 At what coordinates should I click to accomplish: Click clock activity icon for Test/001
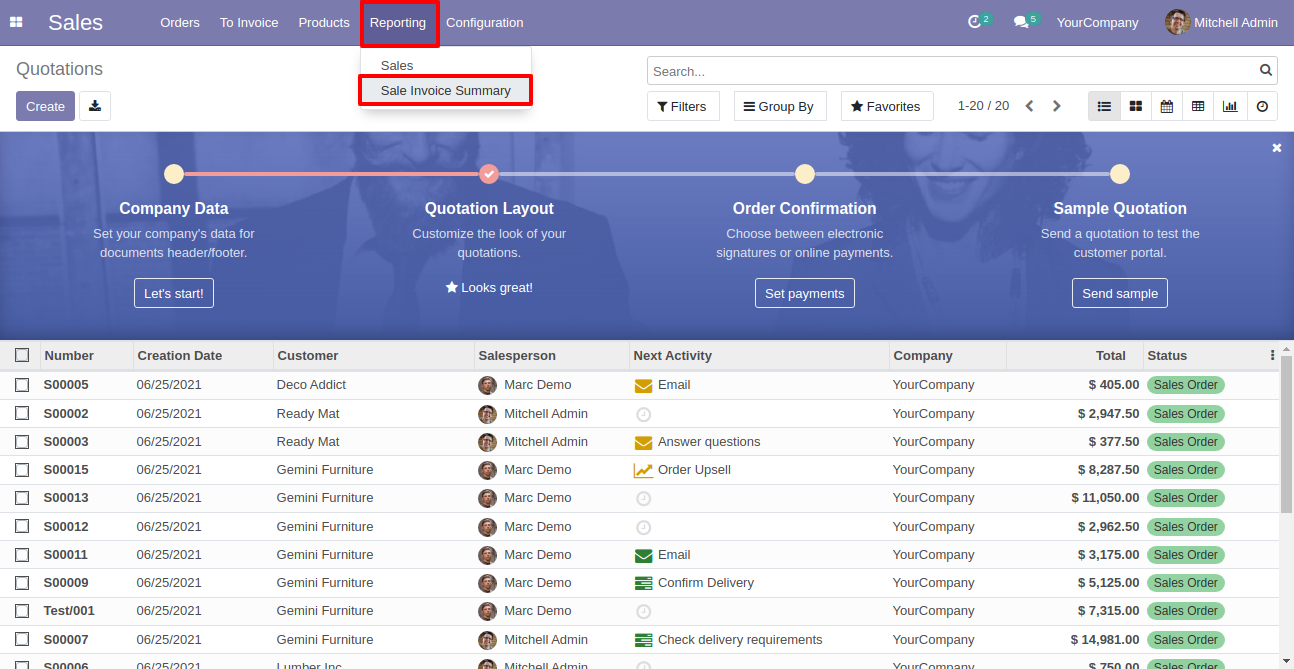pos(643,611)
